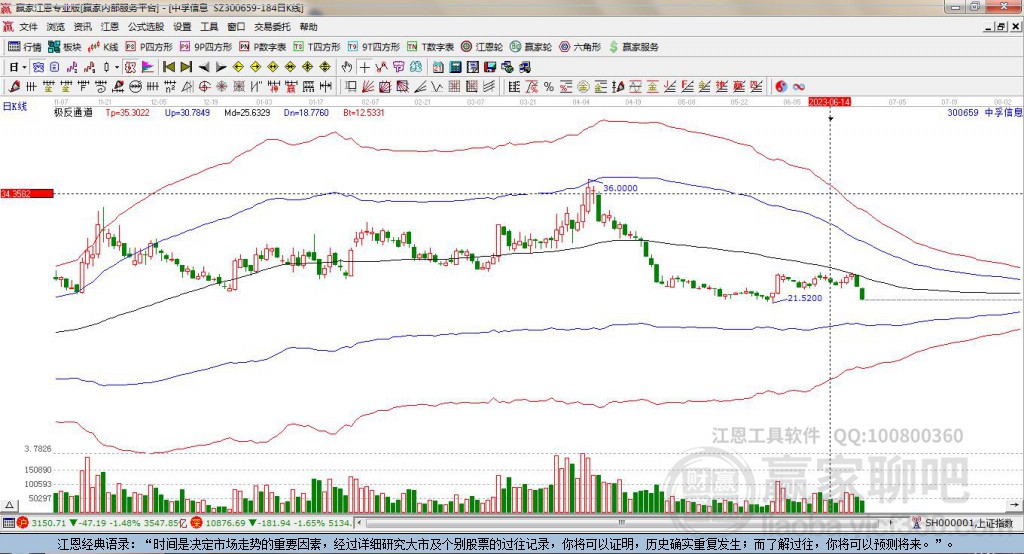Open the 9T四方形 tool
This screenshot has height=554, width=1024.
coord(374,47)
